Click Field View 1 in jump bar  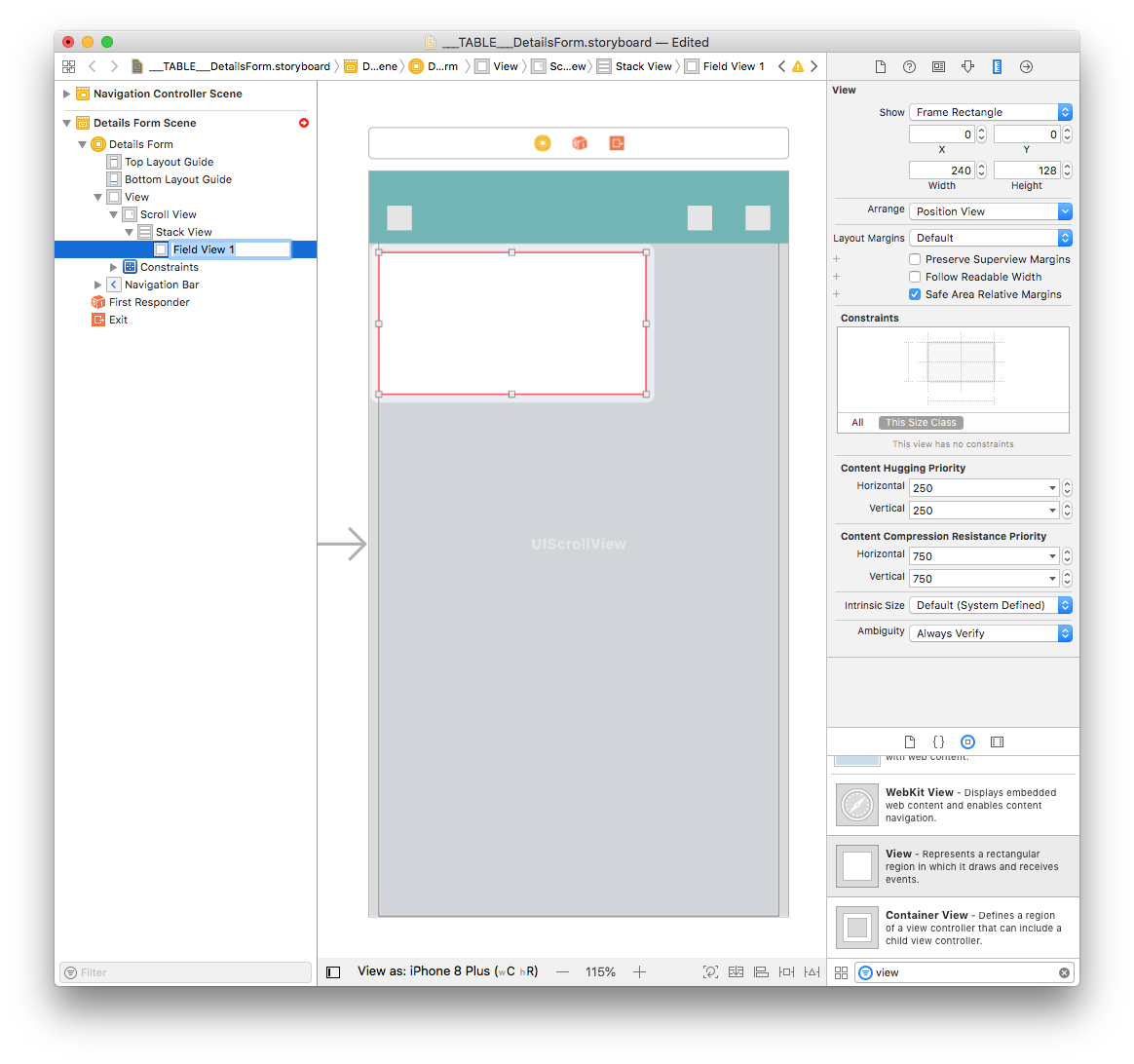pyautogui.click(x=726, y=66)
